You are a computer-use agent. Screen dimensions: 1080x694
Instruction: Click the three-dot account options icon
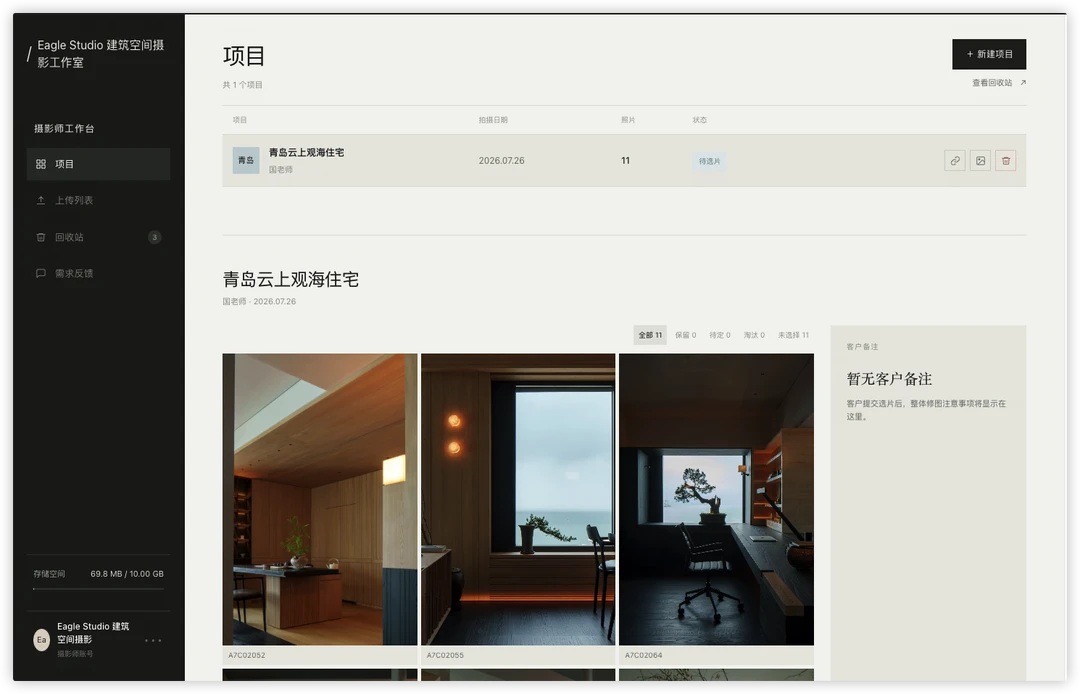(153, 640)
